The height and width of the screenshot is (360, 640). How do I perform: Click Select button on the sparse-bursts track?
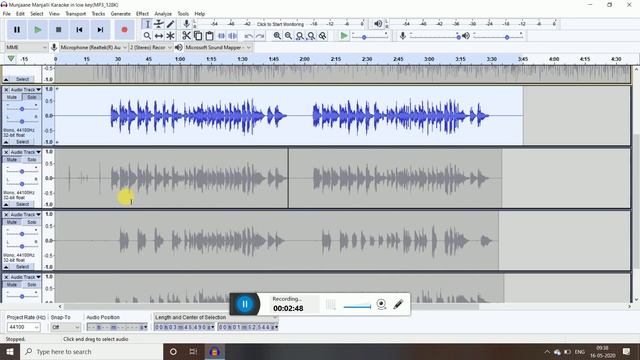[23, 267]
